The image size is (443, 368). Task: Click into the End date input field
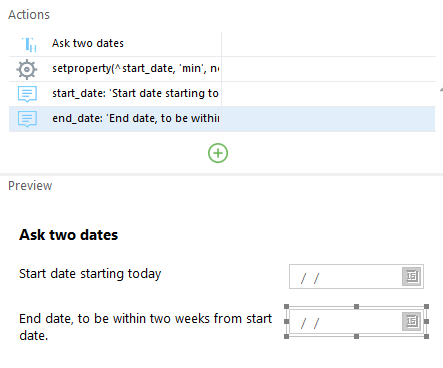[345, 322]
